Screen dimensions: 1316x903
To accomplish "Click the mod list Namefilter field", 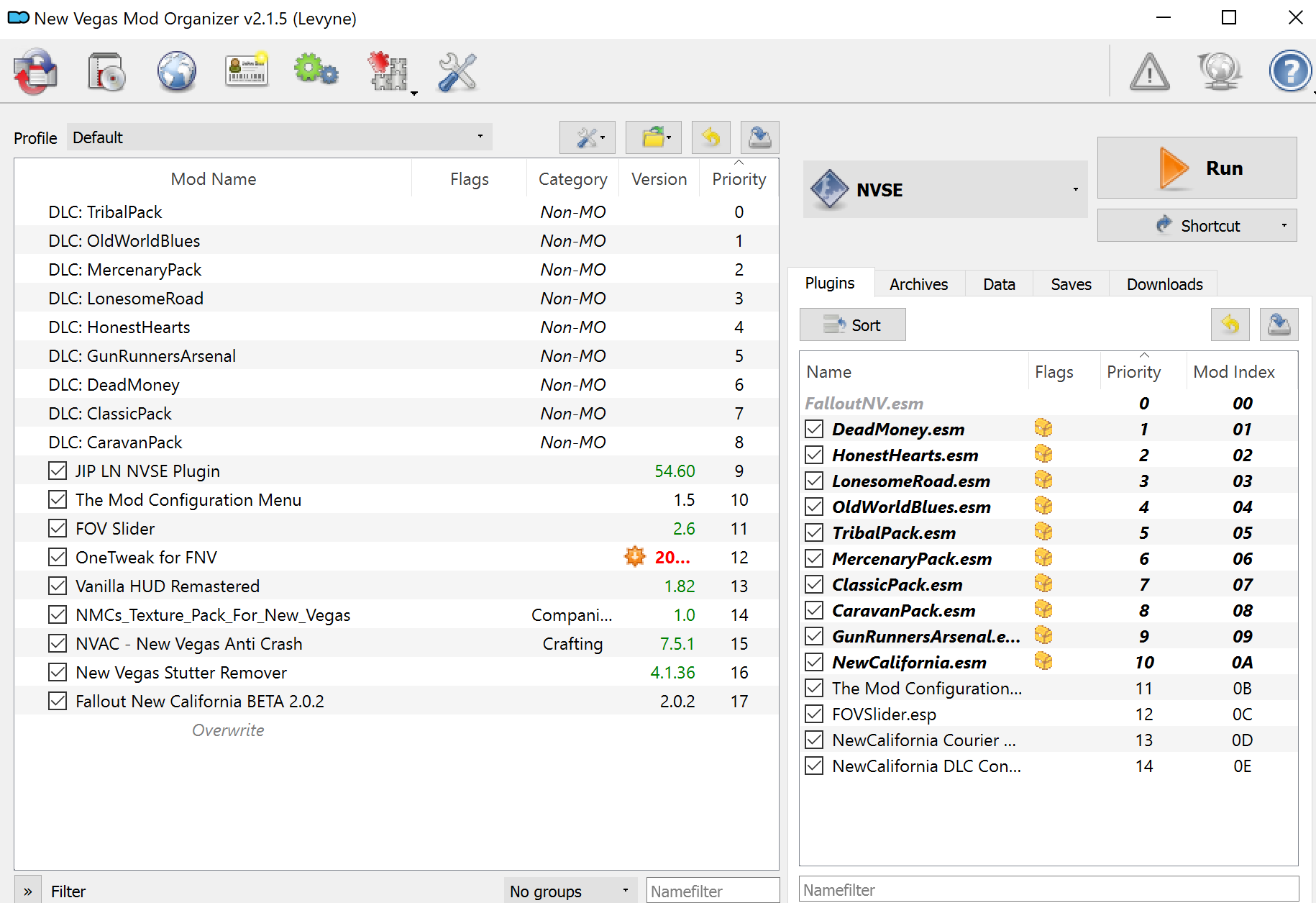I will (x=713, y=891).
